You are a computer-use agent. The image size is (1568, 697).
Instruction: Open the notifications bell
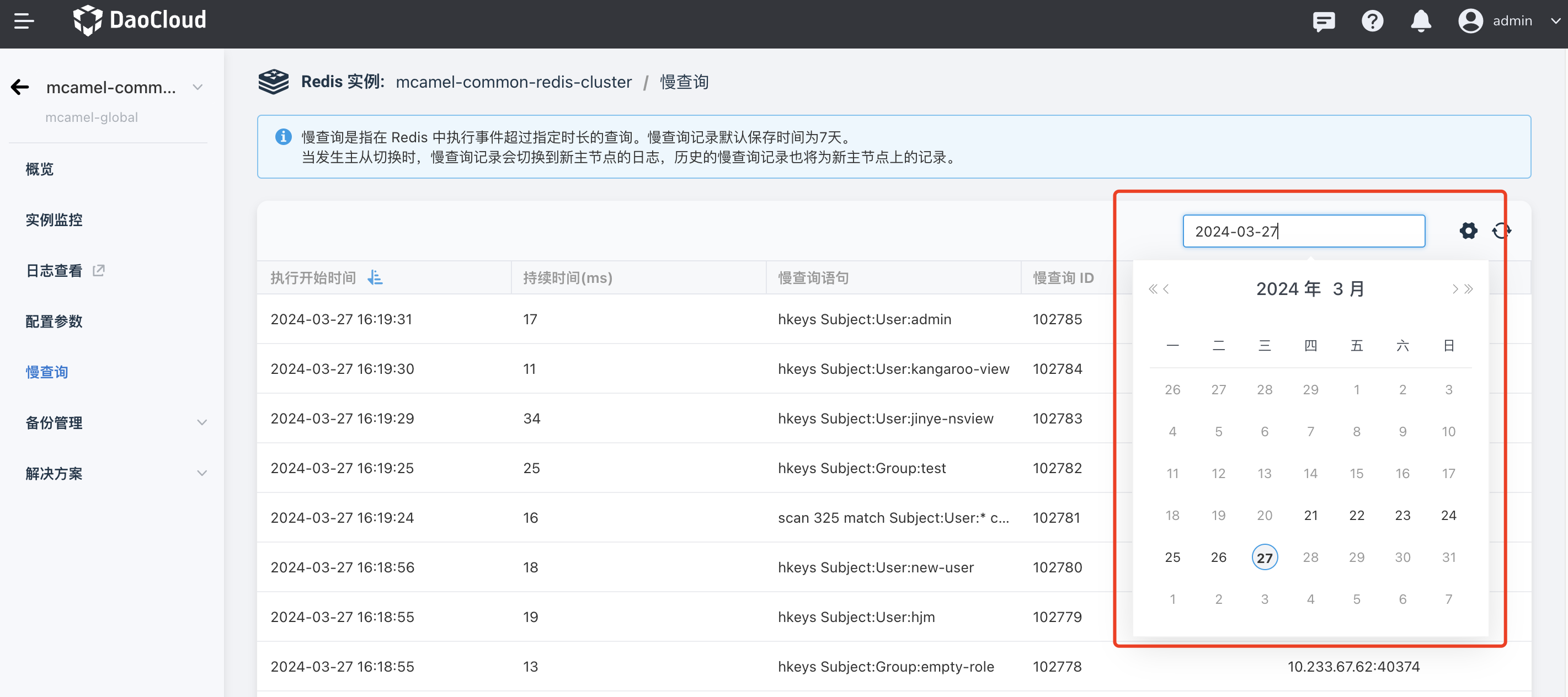point(1421,22)
